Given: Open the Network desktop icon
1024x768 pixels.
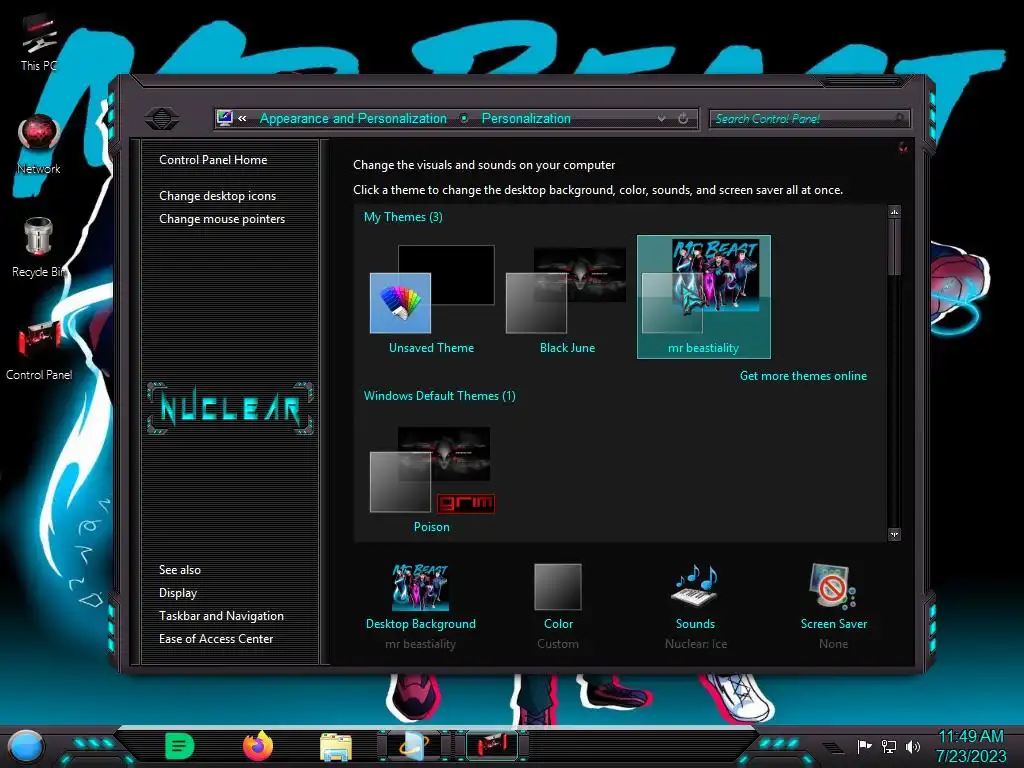Looking at the screenshot, I should click(x=39, y=145).
